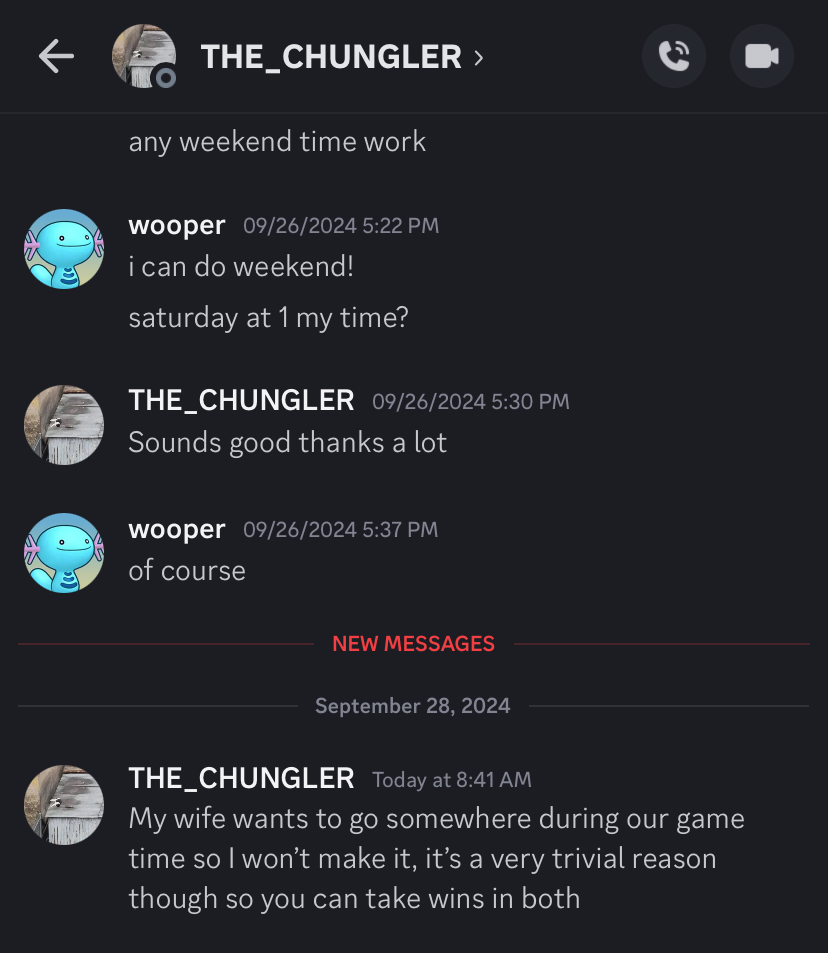Tap THE_CHUNGLER avatar on today's 8:41 AM message
The image size is (828, 953).
pyautogui.click(x=64, y=805)
